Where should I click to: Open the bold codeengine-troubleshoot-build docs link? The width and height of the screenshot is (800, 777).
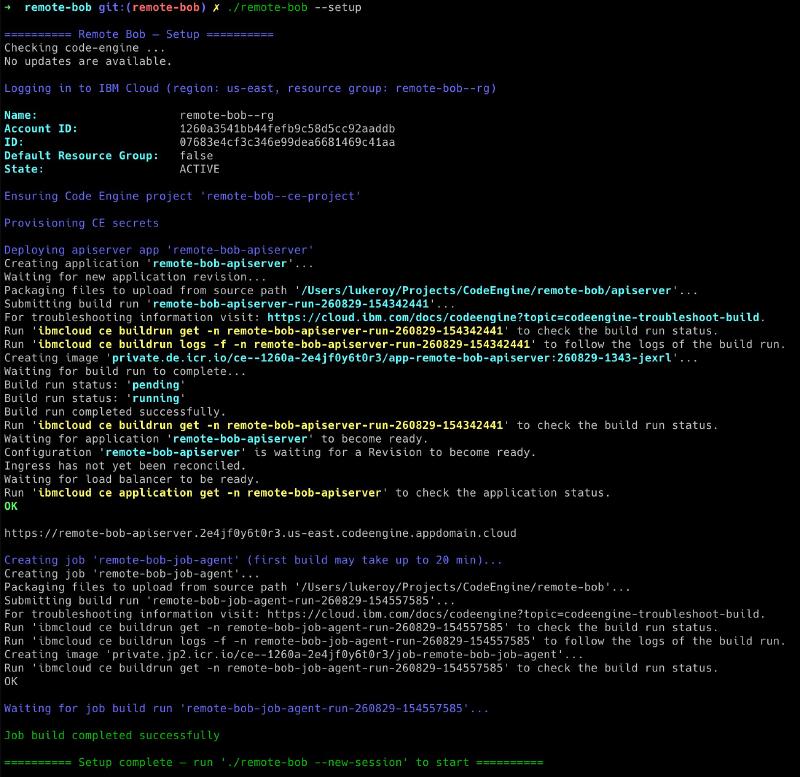(x=514, y=317)
